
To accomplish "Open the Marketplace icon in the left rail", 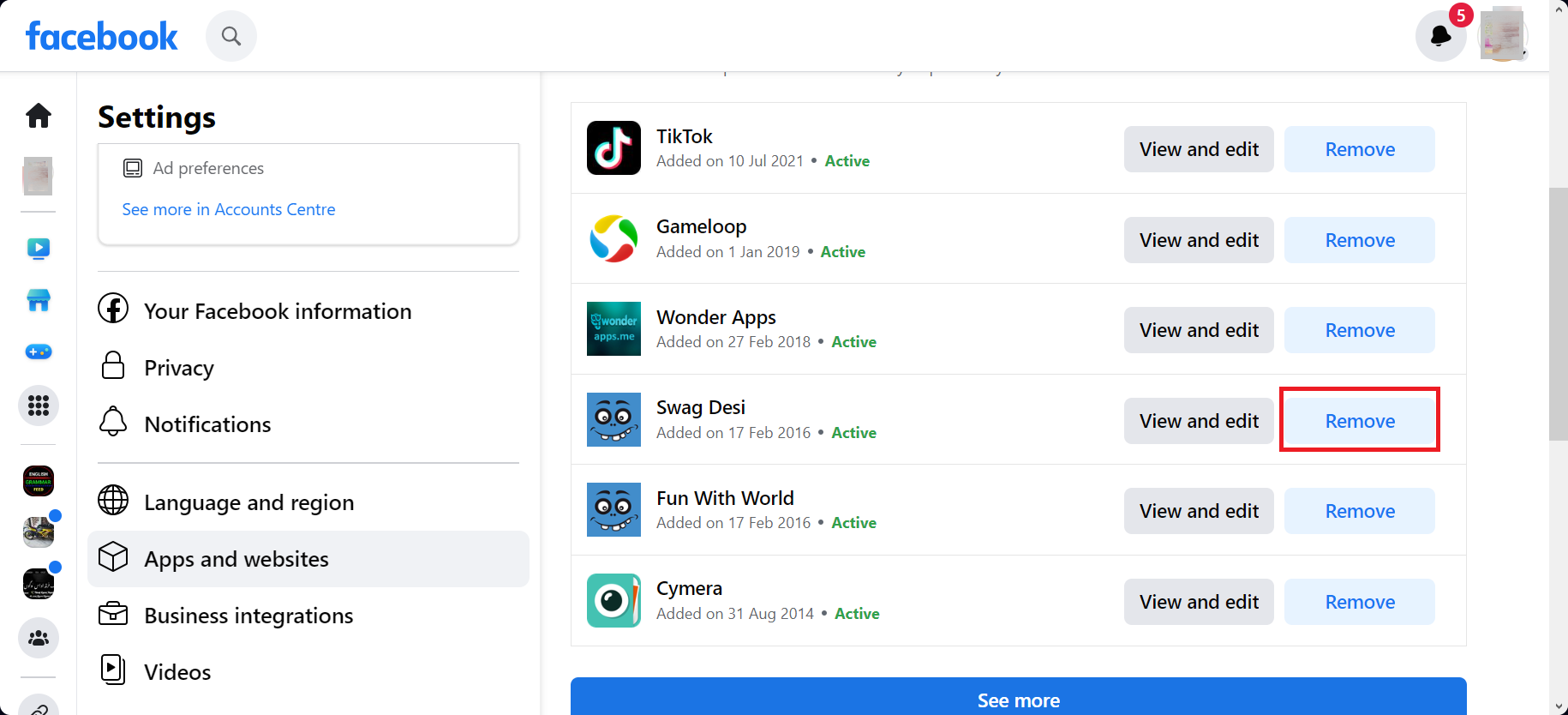I will 39,300.
